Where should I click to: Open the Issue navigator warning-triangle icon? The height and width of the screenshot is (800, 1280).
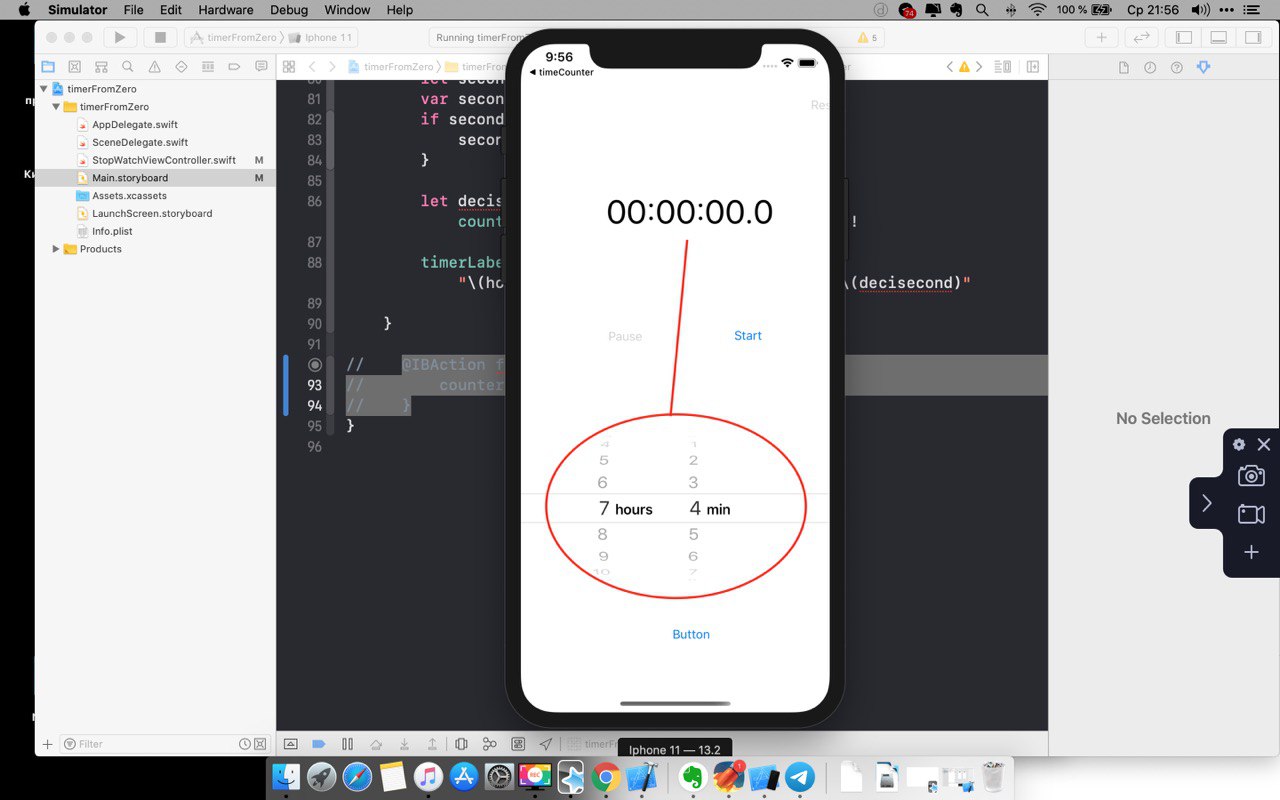pyautogui.click(x=154, y=67)
